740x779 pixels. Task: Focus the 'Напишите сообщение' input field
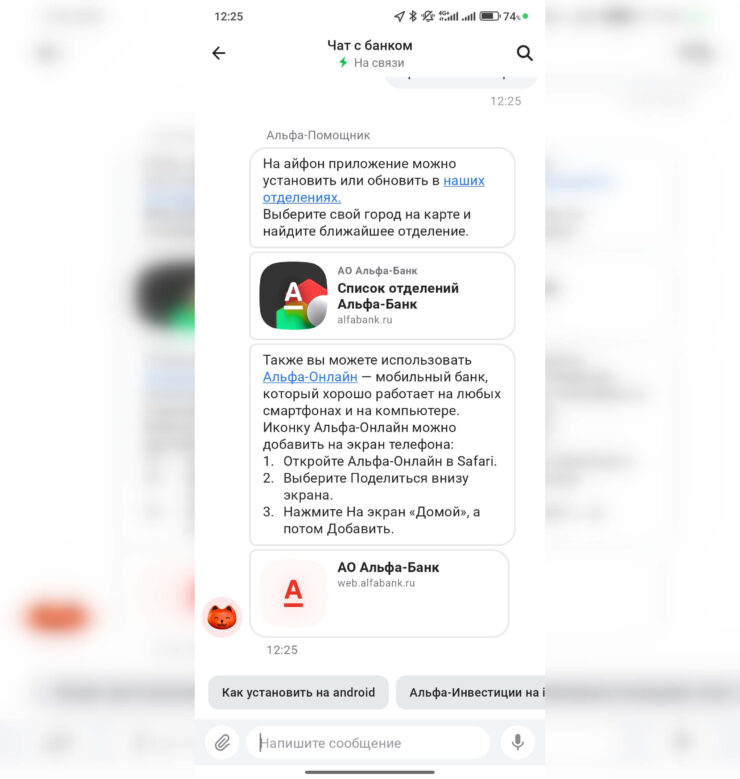click(368, 743)
